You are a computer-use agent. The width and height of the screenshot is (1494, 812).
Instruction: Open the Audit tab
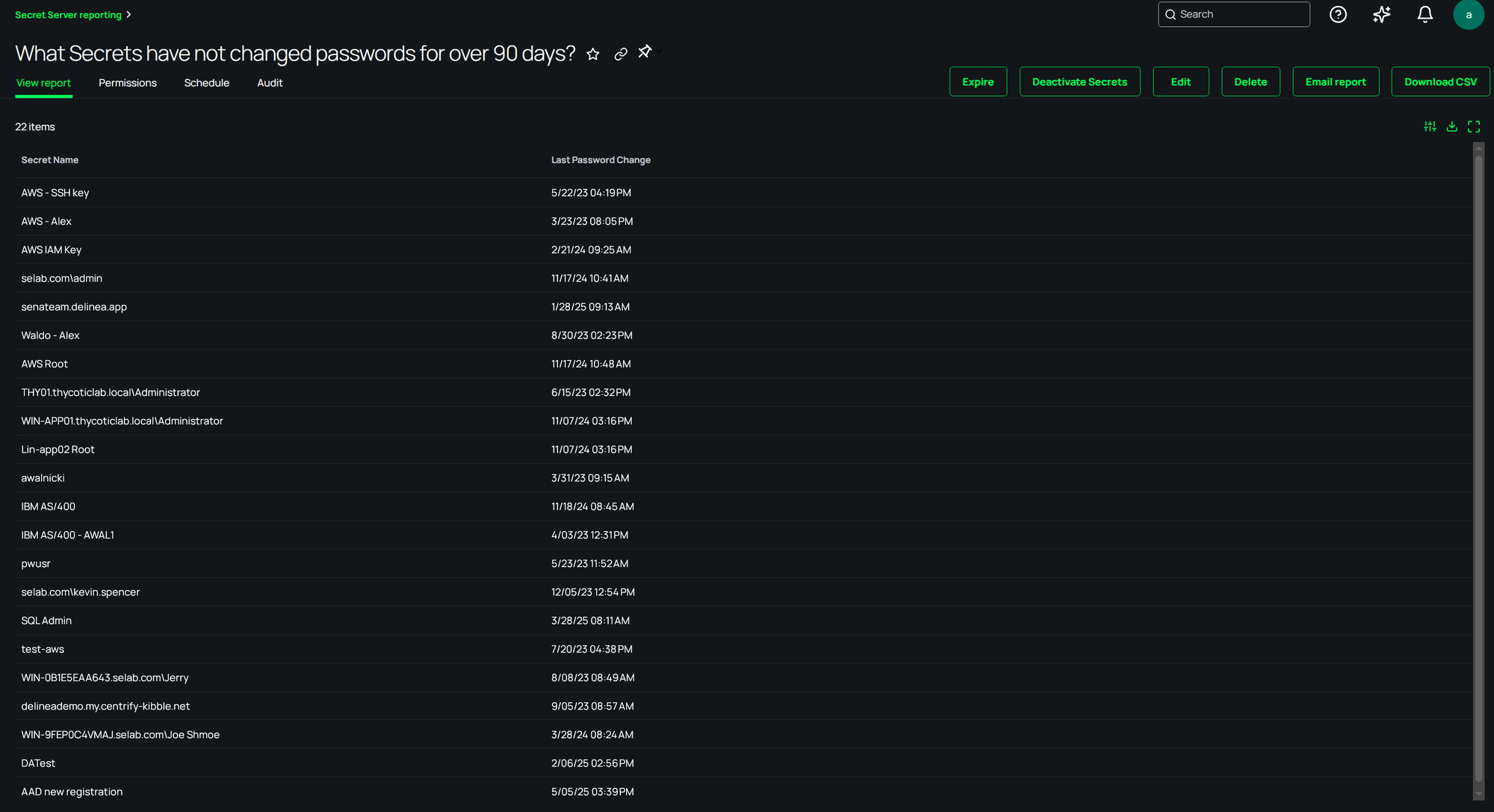(x=270, y=83)
